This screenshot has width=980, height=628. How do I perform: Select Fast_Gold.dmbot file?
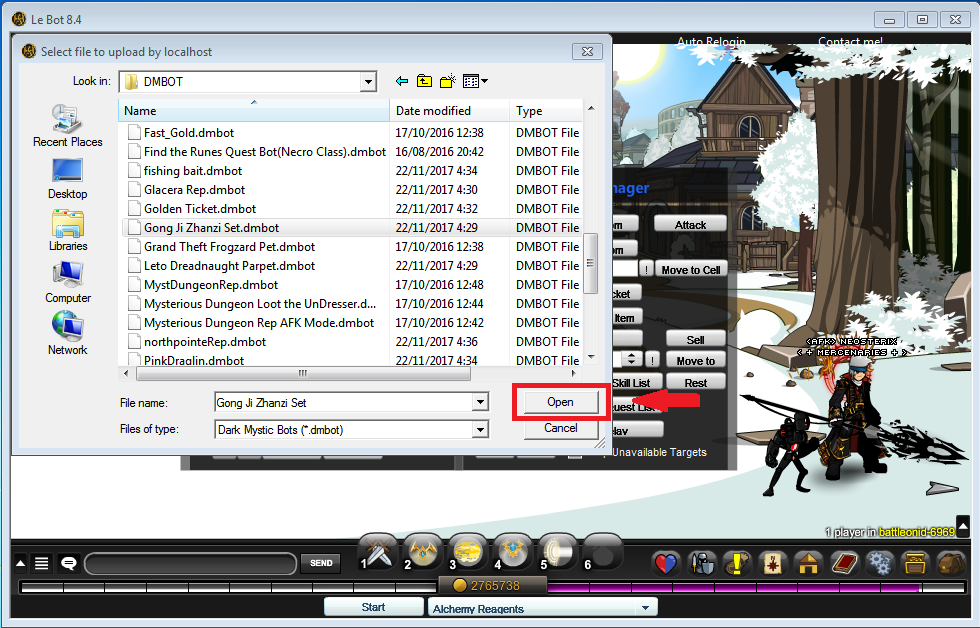coord(189,132)
